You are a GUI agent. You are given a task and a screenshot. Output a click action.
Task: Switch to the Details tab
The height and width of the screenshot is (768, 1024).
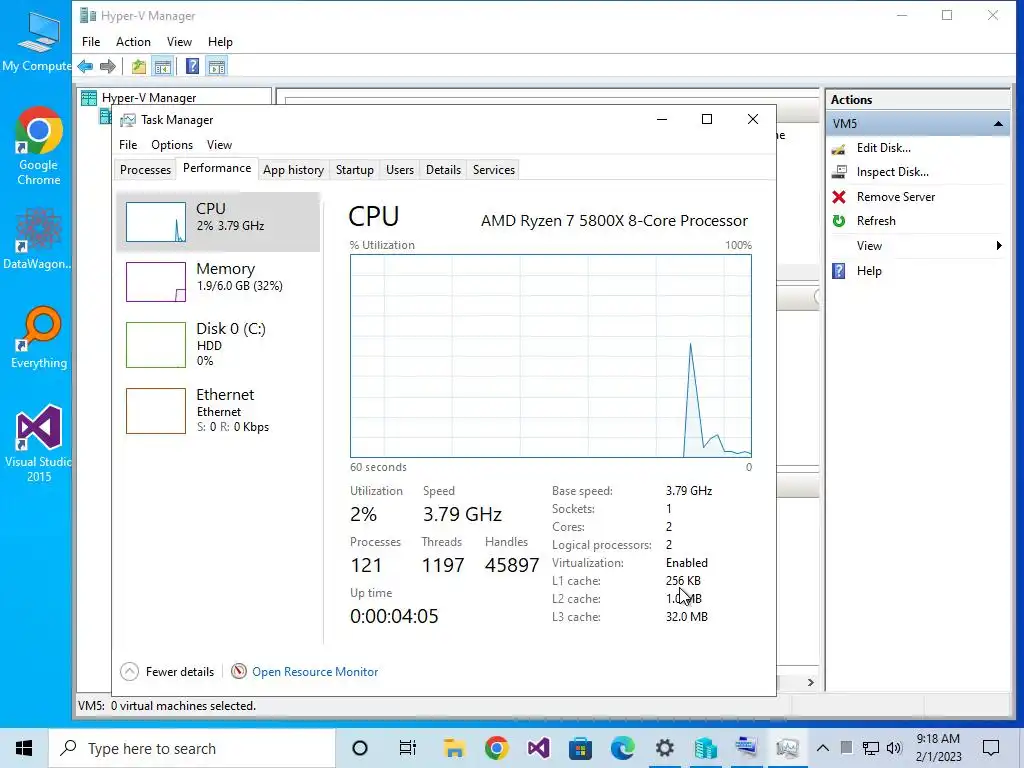[443, 170]
